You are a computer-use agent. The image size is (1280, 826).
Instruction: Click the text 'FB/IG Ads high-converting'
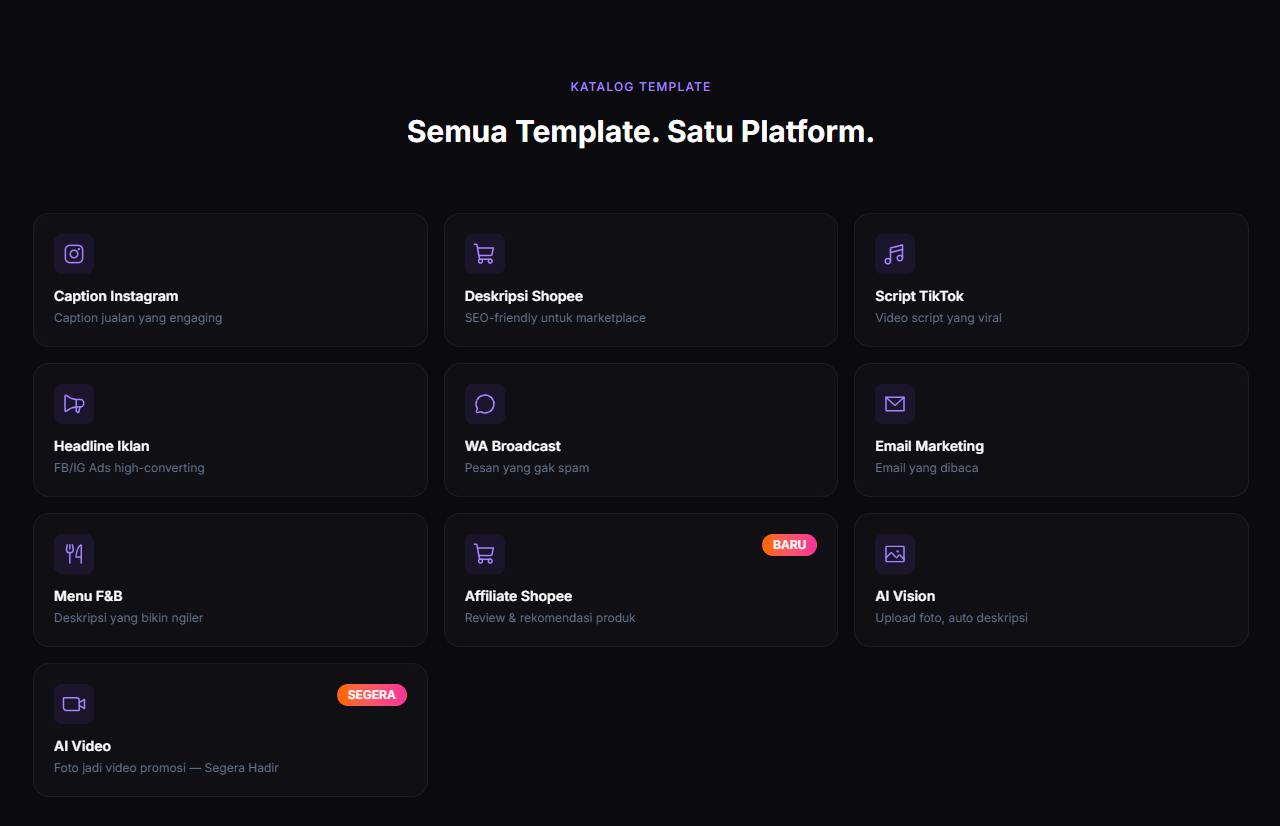129,468
